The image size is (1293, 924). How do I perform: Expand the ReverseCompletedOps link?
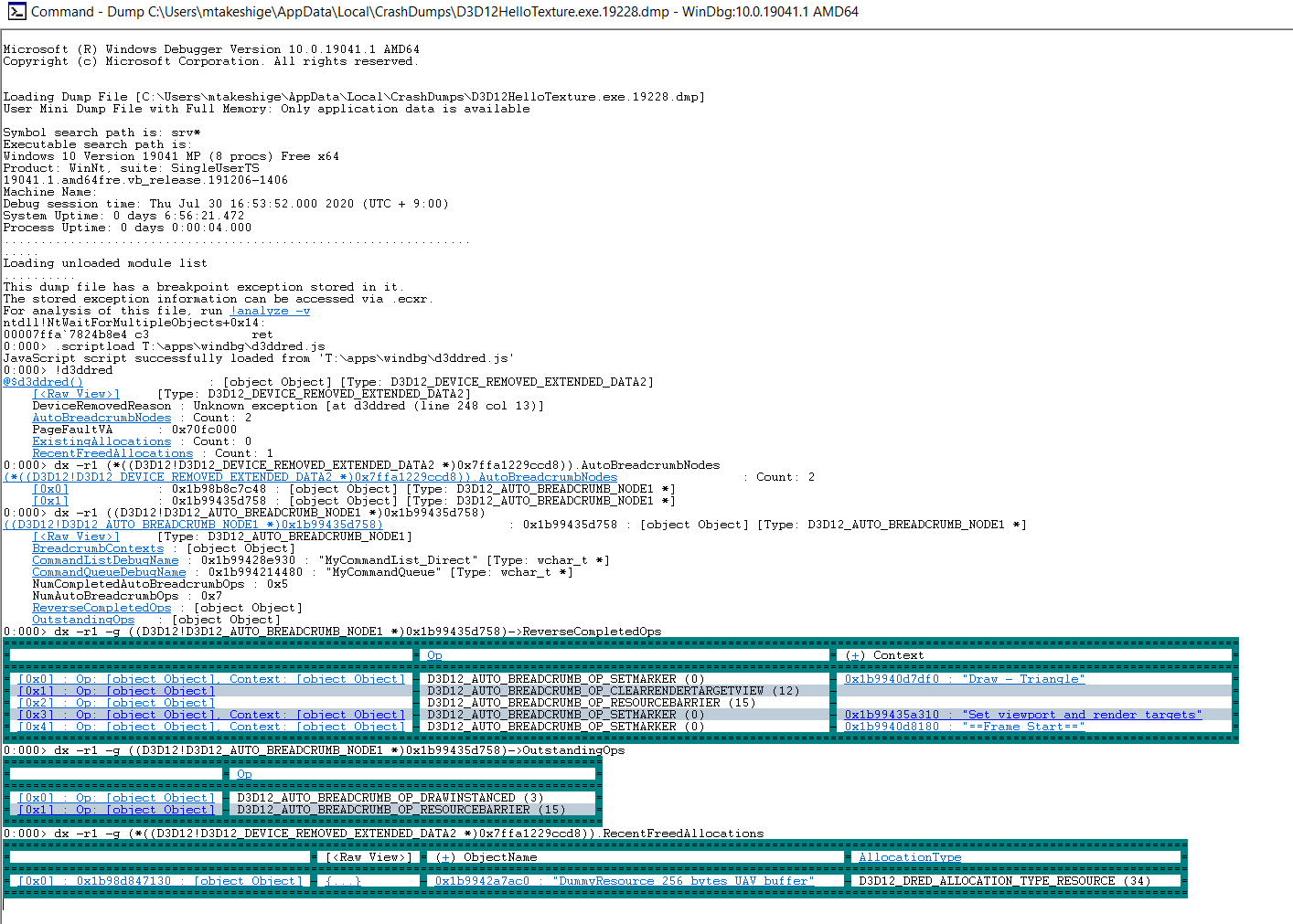pyautogui.click(x=102, y=608)
